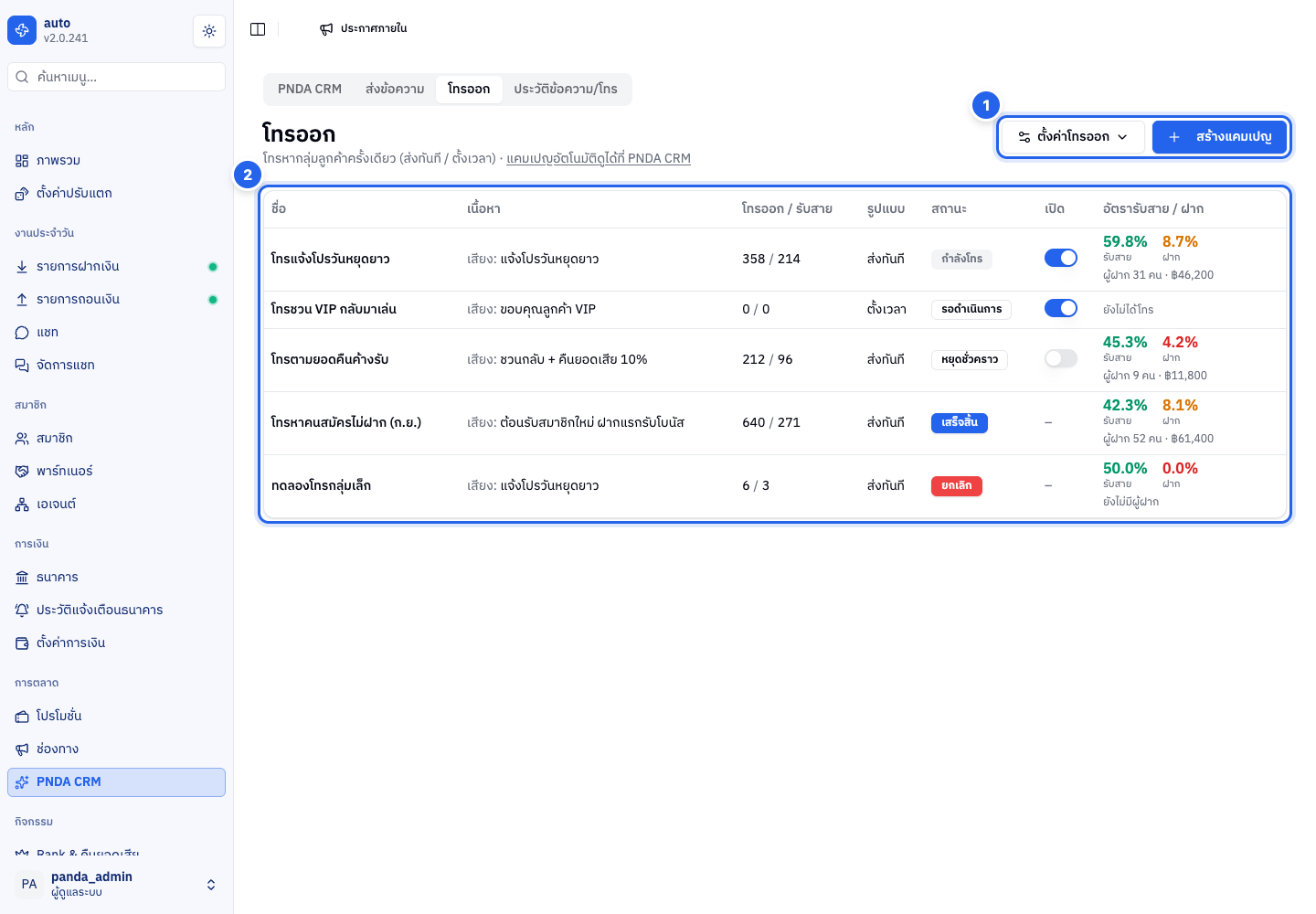This screenshot has width=1316, height=914.
Task: Click 59.8% answer rate value
Action: click(x=1125, y=242)
